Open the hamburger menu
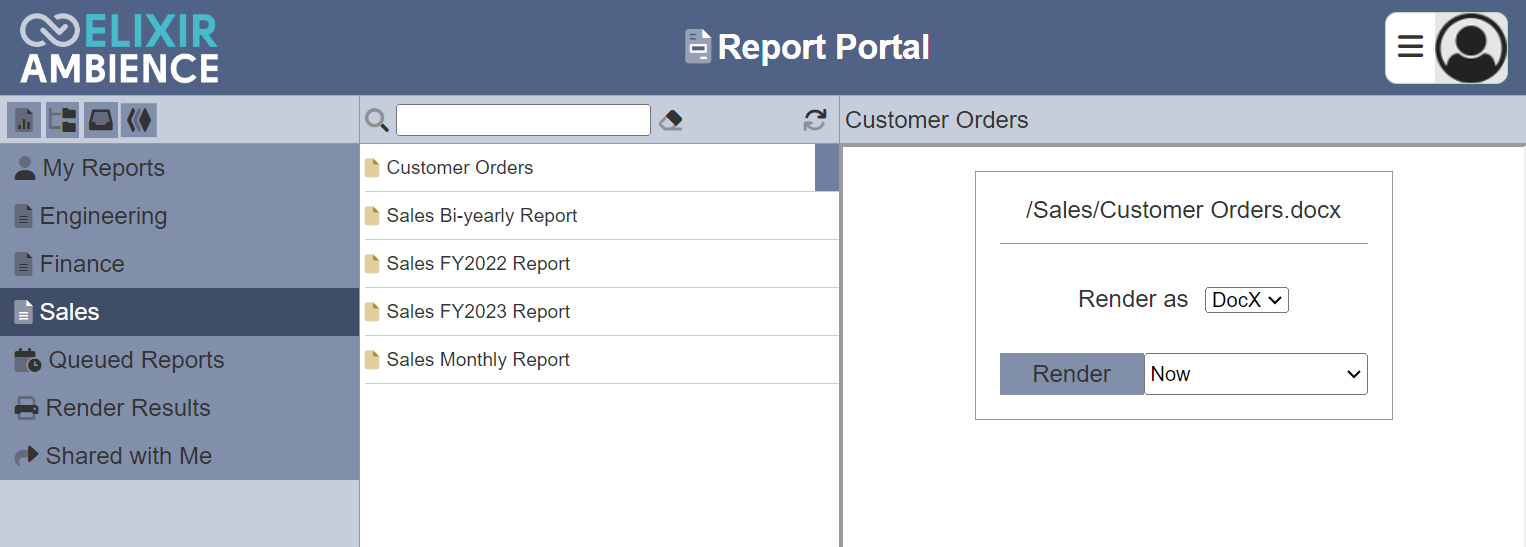Image resolution: width=1526 pixels, height=547 pixels. (1410, 47)
